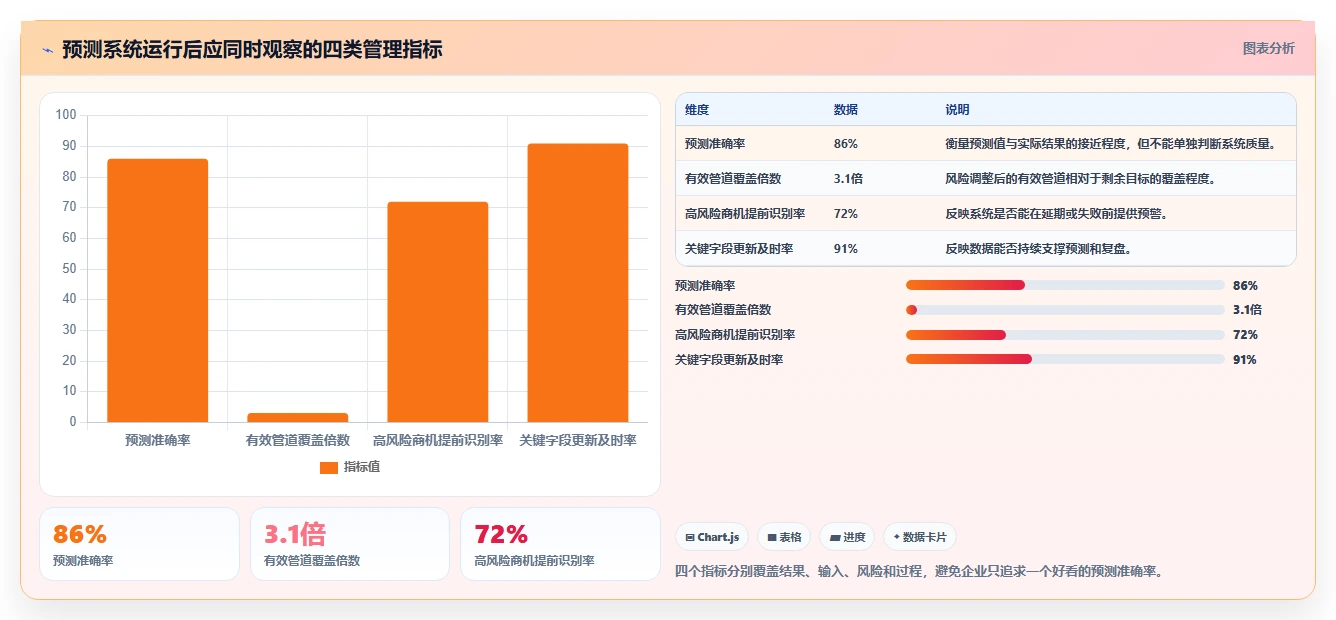This screenshot has height=620, width=1336.
Task: Click the short 有效管道覆盖倍数 chart bar
Action: pos(298,417)
